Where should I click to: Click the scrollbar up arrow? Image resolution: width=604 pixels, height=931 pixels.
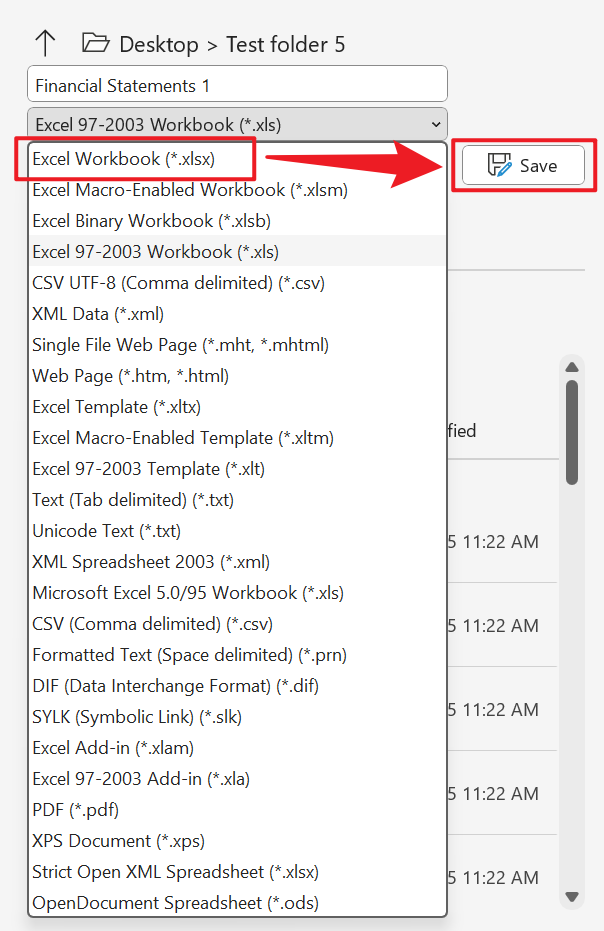tap(572, 367)
